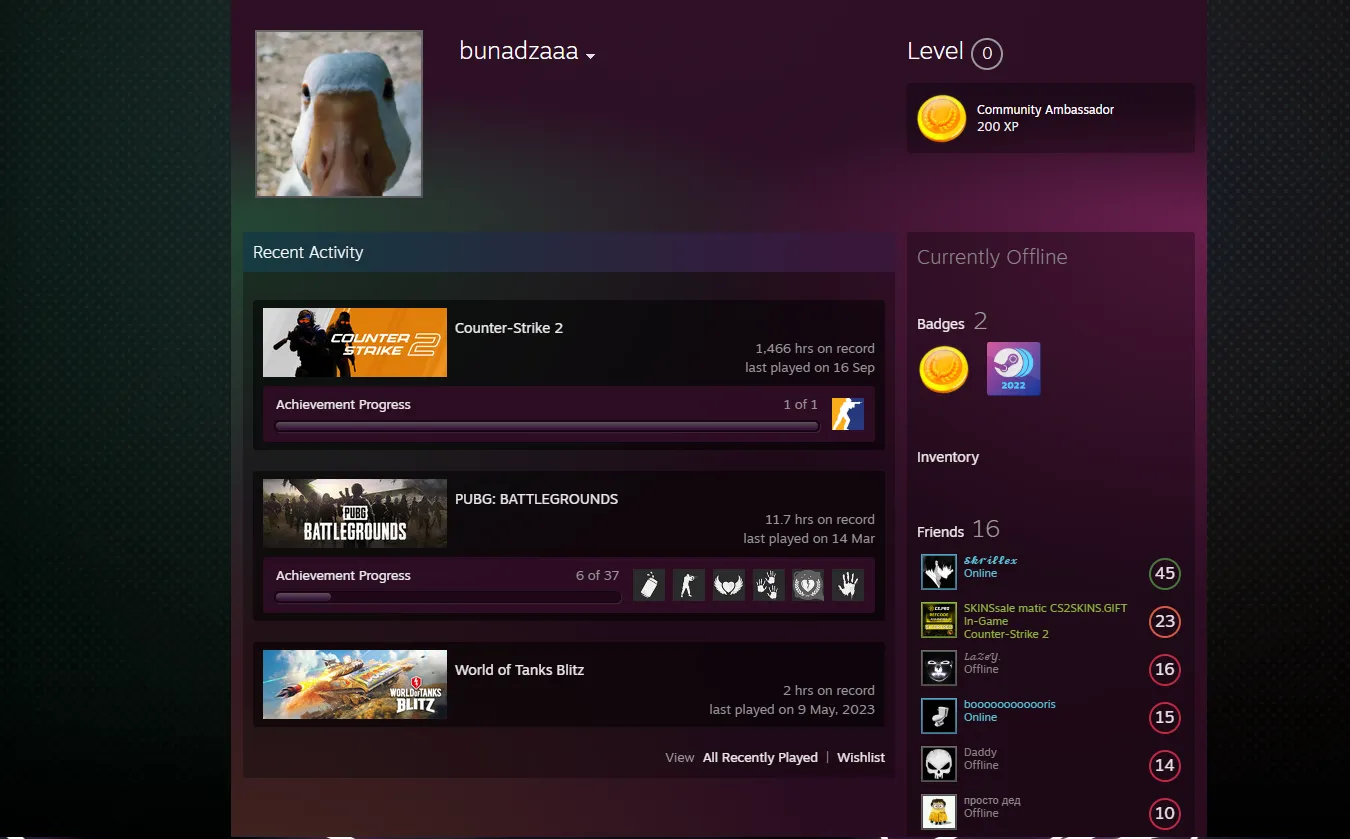Open the PUBG: BATTLEGROUNDS game banner
The height and width of the screenshot is (839, 1350).
(x=355, y=513)
